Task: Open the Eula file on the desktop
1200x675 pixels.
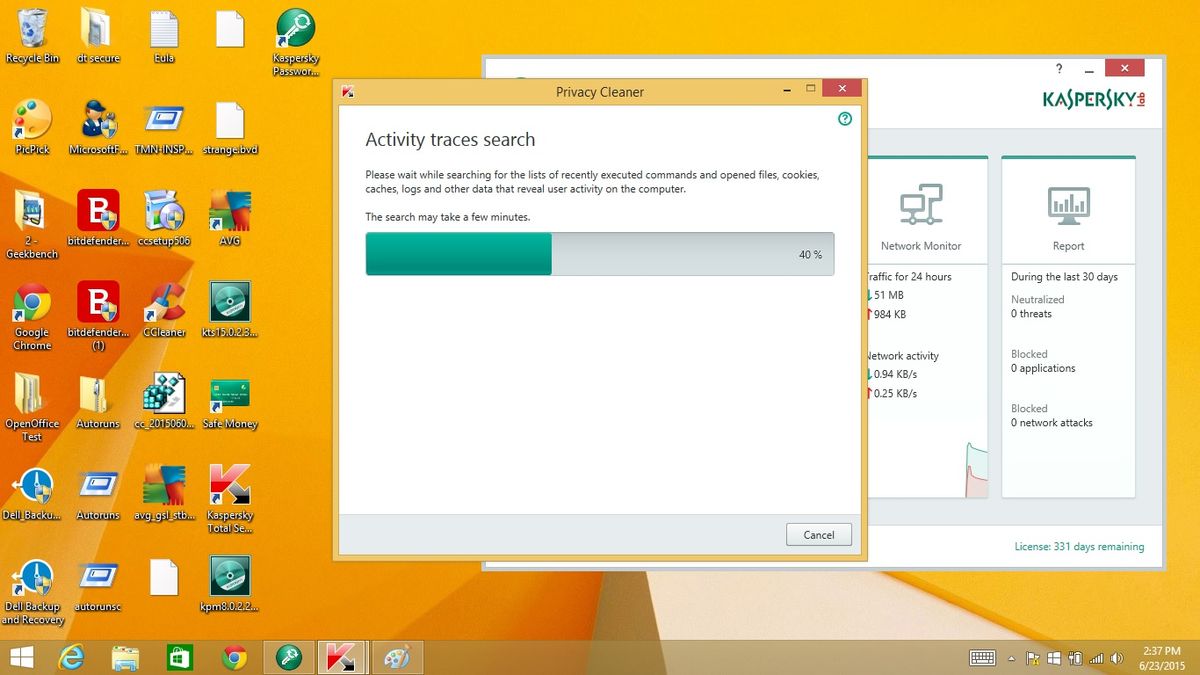Action: click(x=163, y=28)
